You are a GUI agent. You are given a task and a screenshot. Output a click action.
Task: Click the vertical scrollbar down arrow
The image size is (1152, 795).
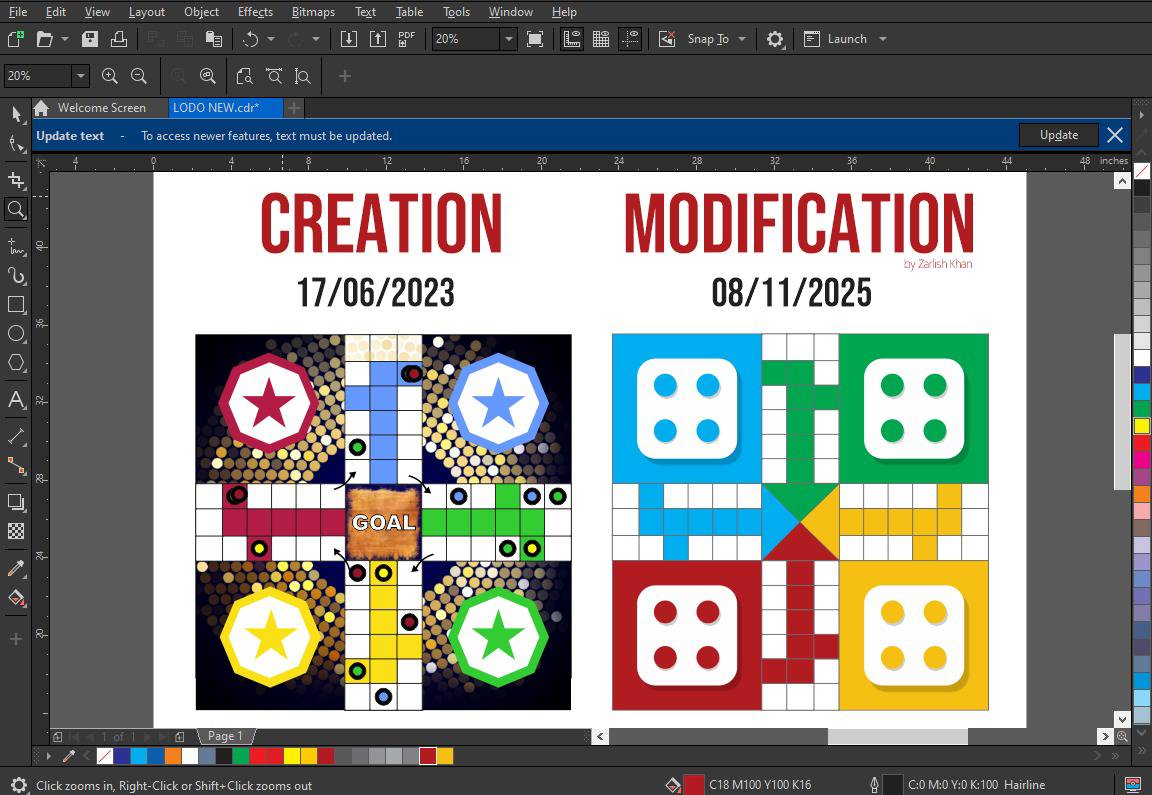[1122, 719]
